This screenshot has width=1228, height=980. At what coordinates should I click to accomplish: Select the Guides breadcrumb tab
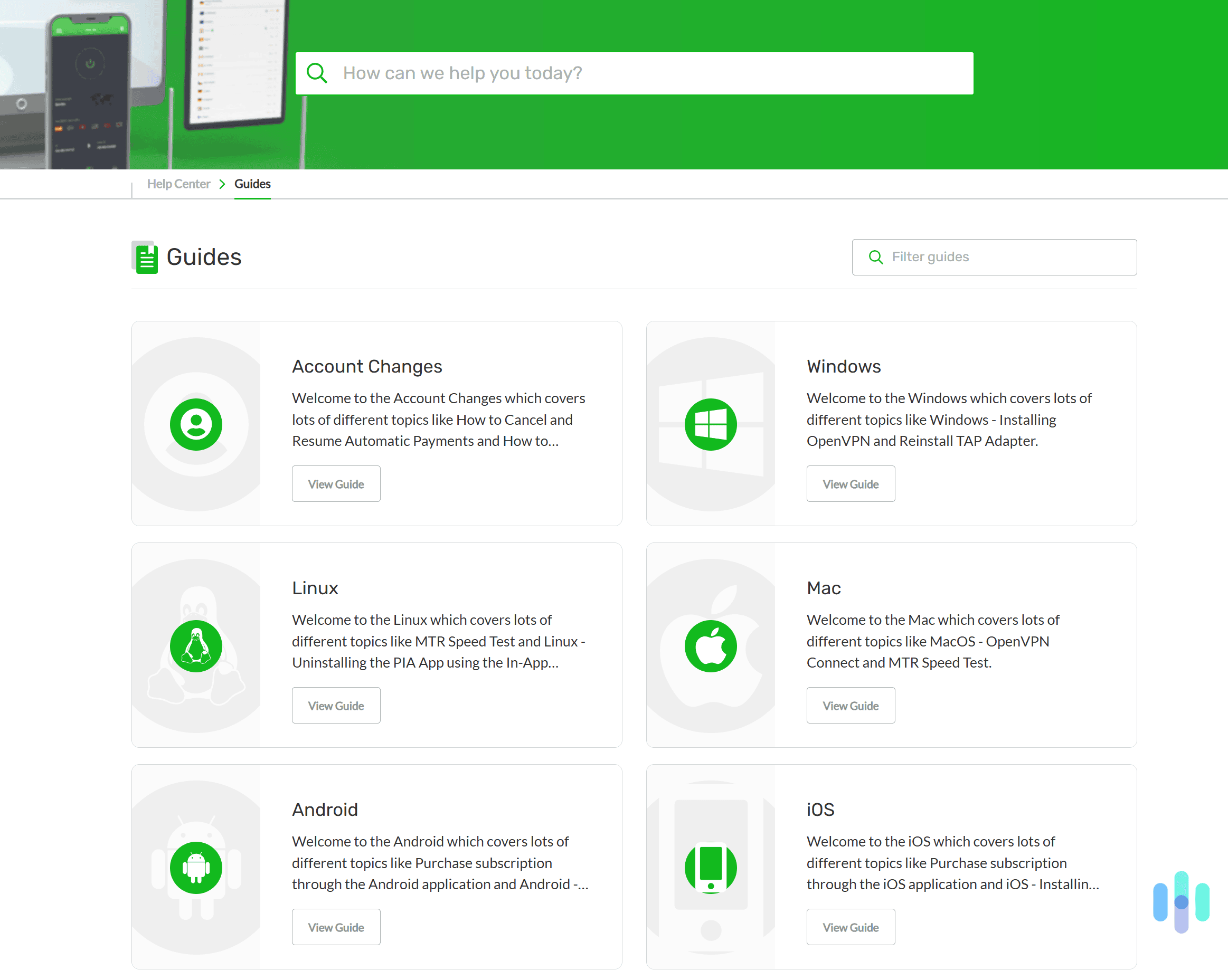252,183
